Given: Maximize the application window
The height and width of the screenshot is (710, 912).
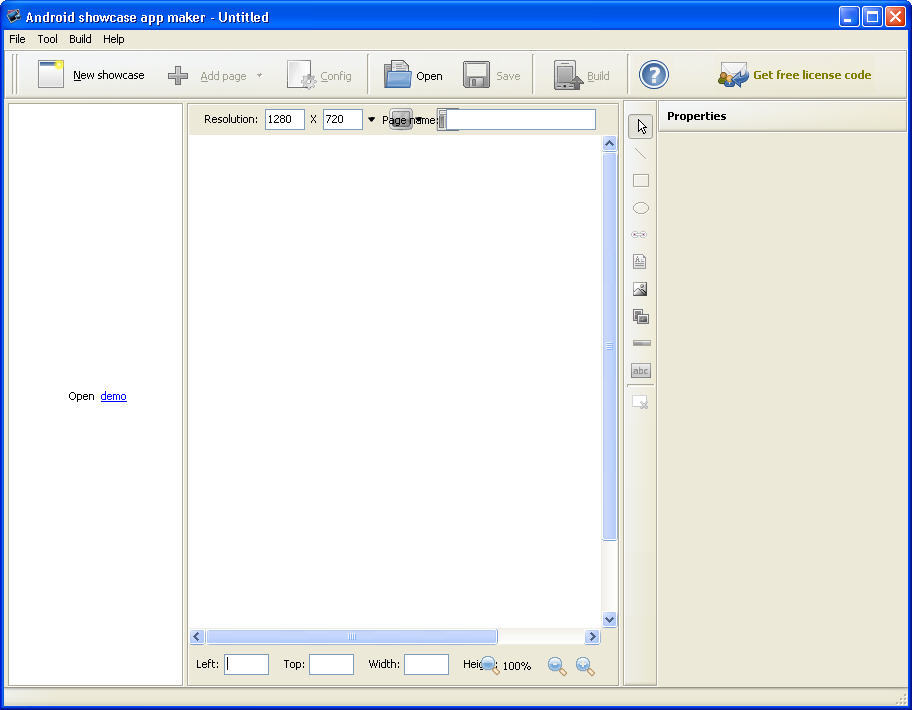Looking at the screenshot, I should [872, 17].
